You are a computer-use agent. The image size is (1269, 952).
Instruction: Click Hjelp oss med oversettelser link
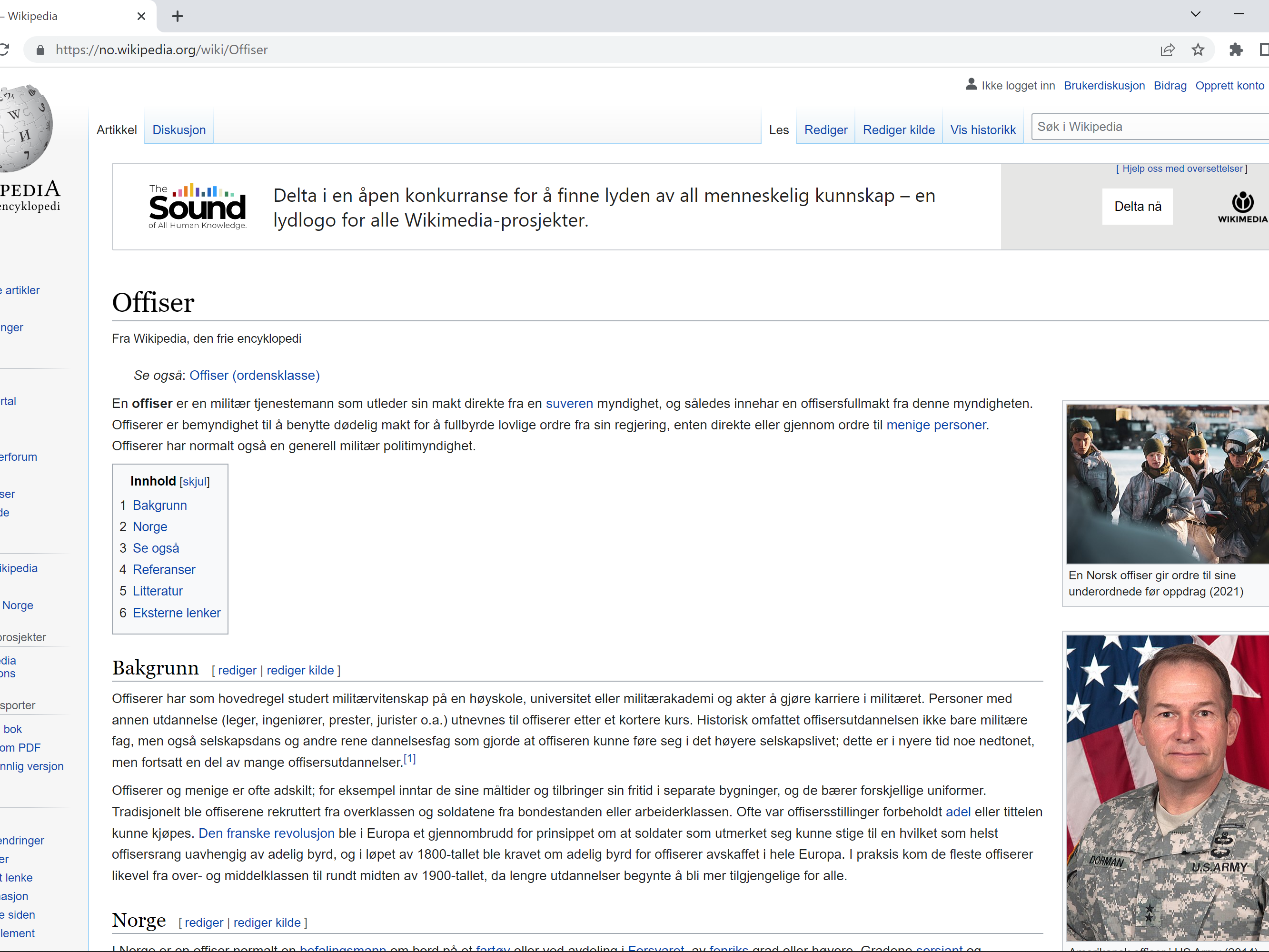tap(1182, 169)
